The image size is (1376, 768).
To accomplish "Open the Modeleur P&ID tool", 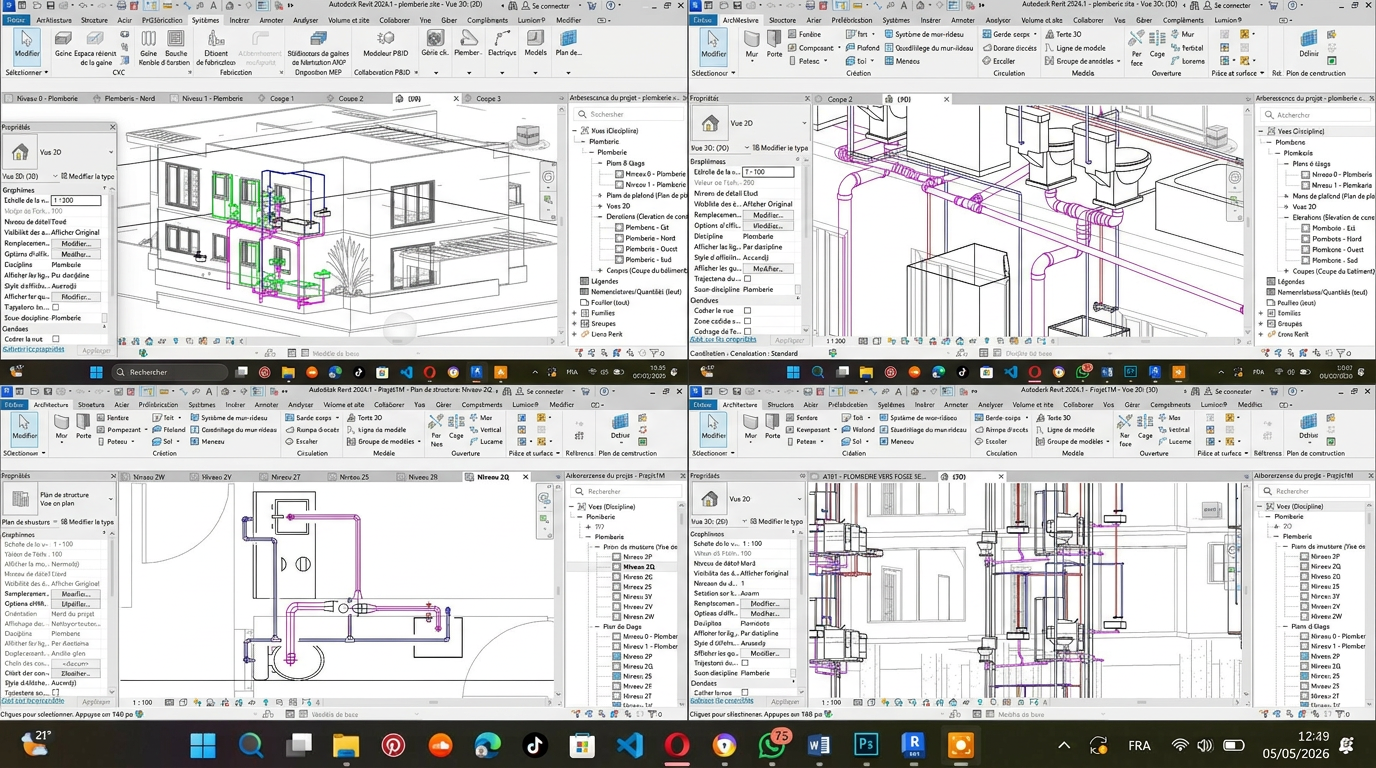I will coord(384,44).
